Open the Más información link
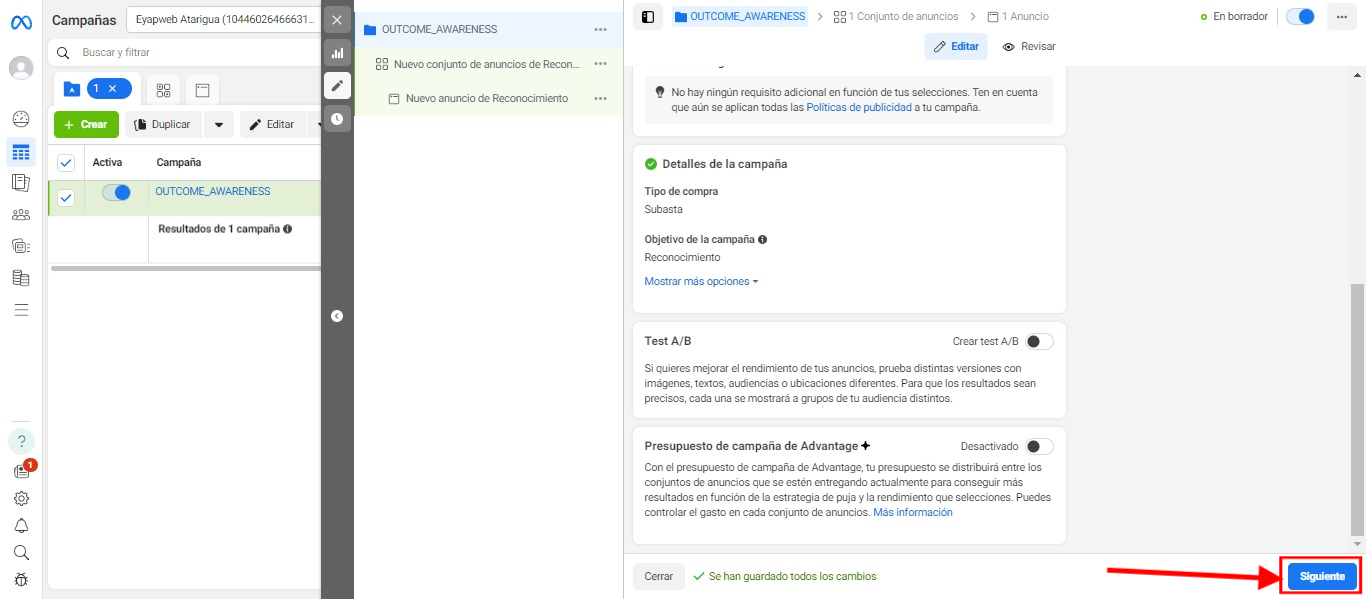 (913, 513)
